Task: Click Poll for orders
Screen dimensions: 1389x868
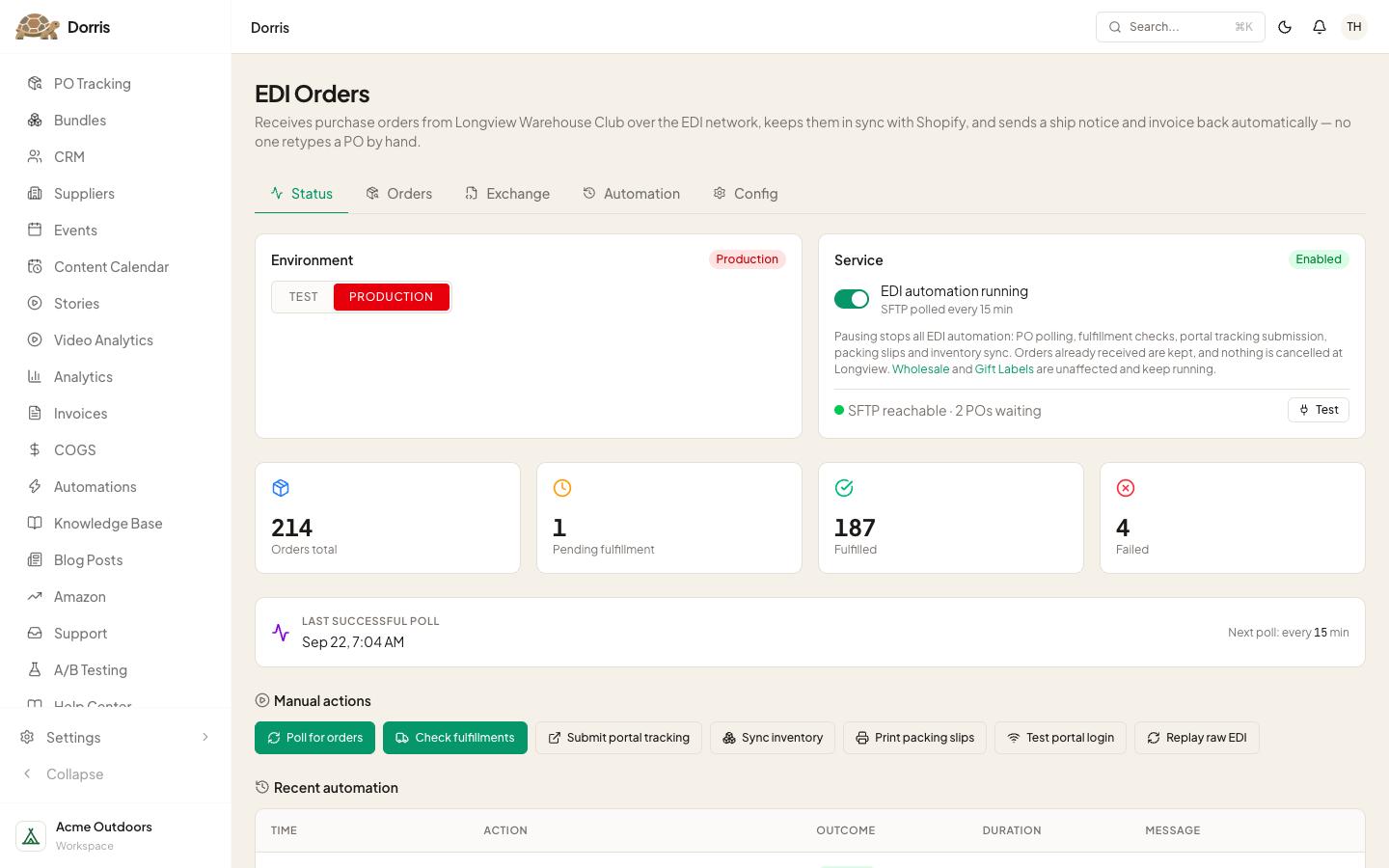Action: click(x=314, y=738)
